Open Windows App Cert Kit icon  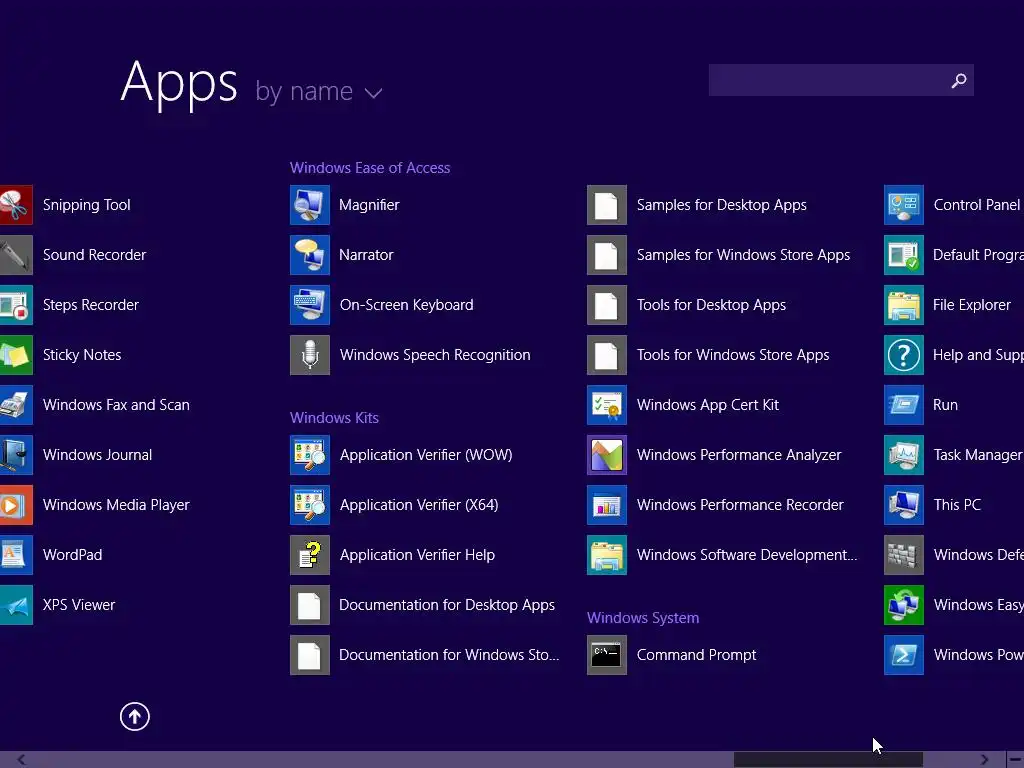click(x=607, y=405)
